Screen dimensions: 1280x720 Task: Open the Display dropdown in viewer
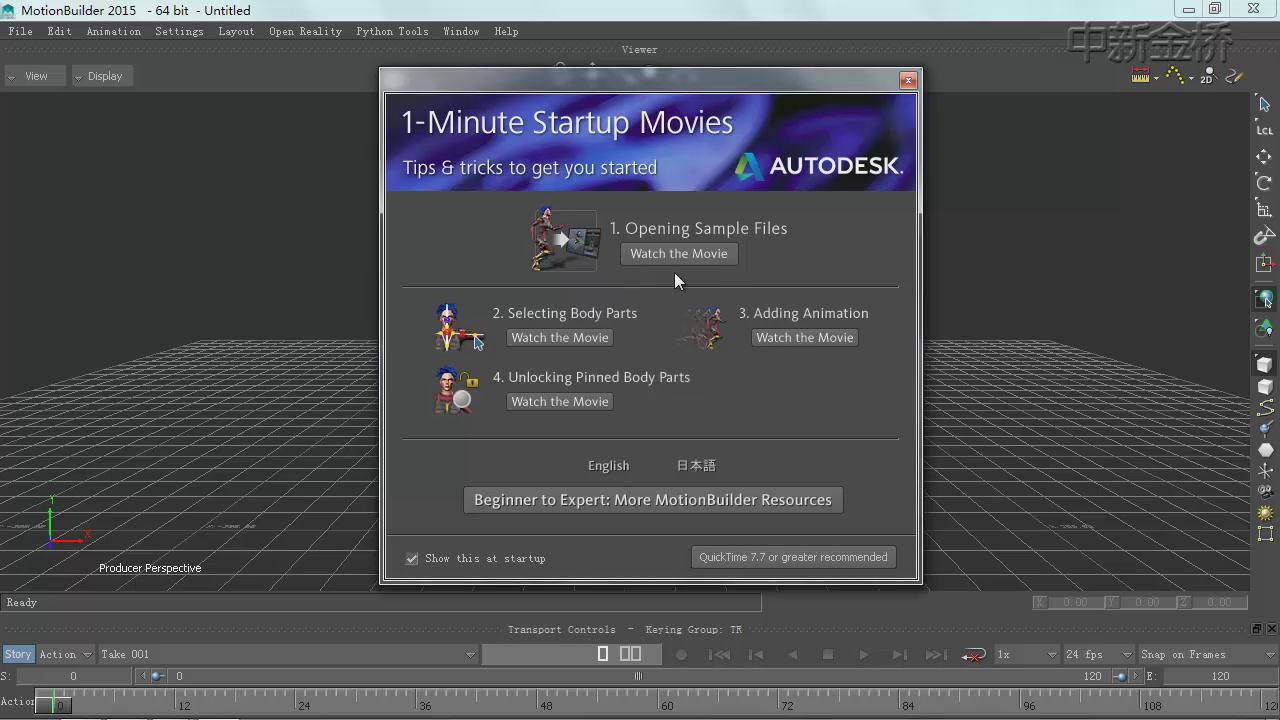coord(104,76)
